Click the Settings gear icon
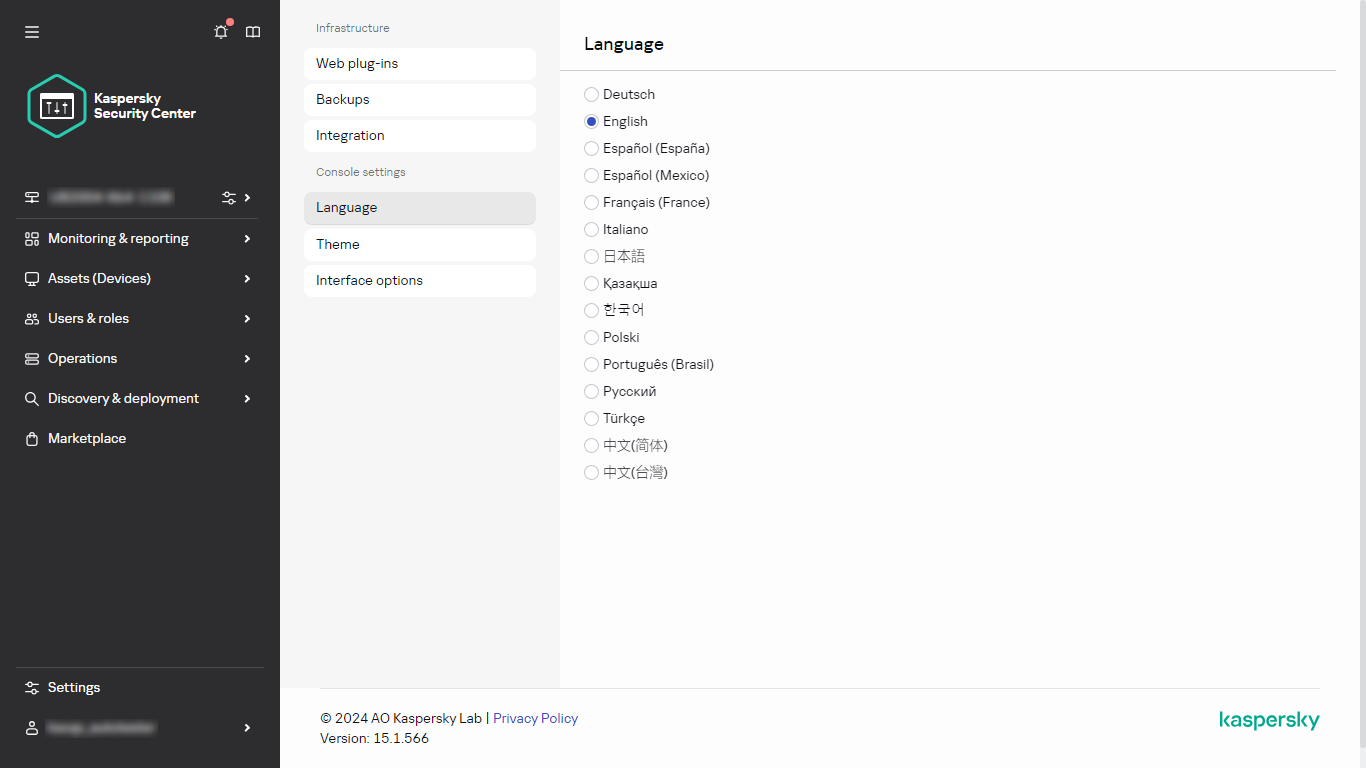1366x768 pixels. [31, 687]
